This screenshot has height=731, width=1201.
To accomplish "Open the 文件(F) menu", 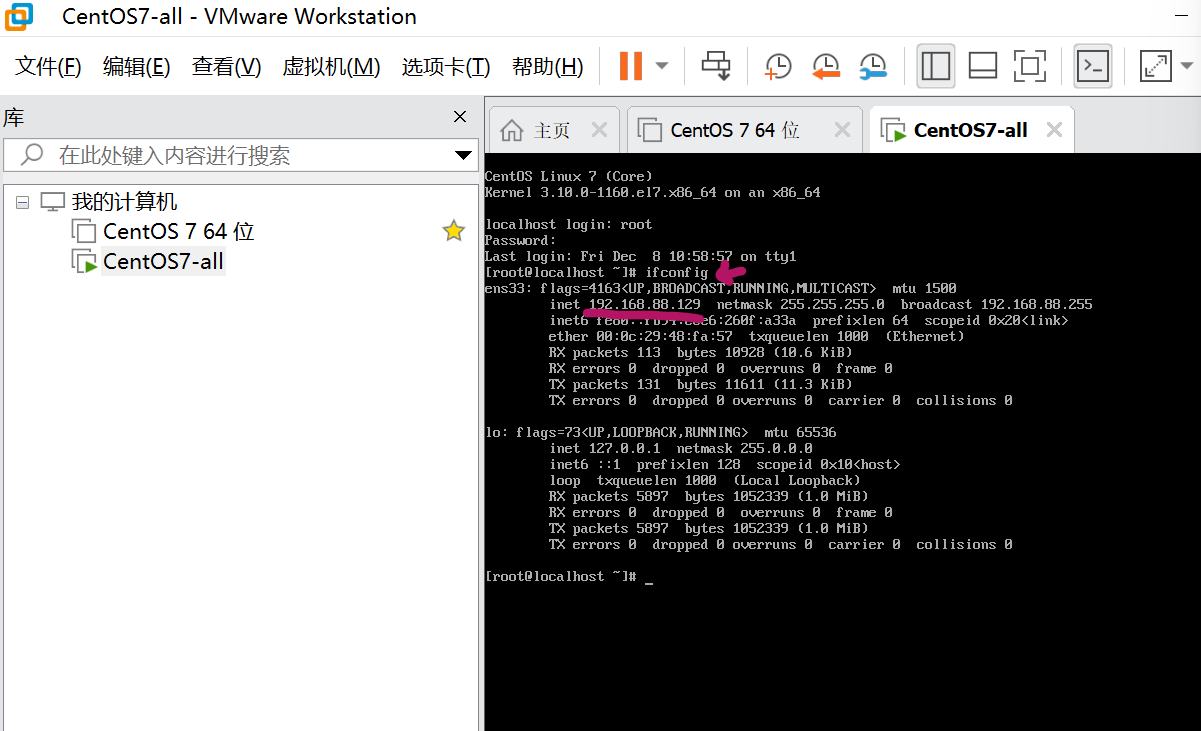I will [49, 67].
